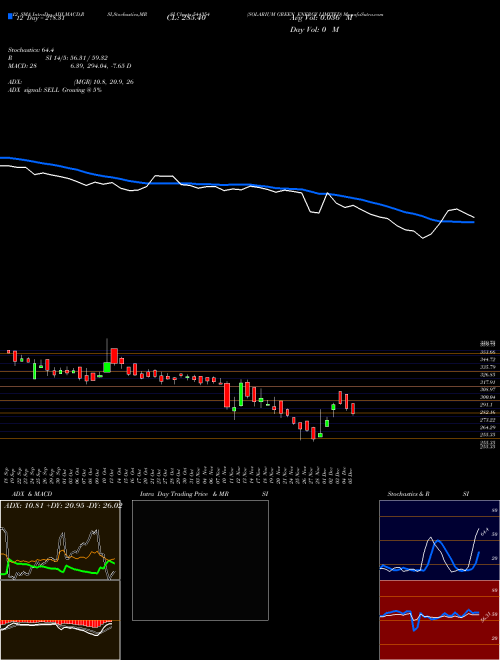Click the red RSI chart panel

click(439, 620)
